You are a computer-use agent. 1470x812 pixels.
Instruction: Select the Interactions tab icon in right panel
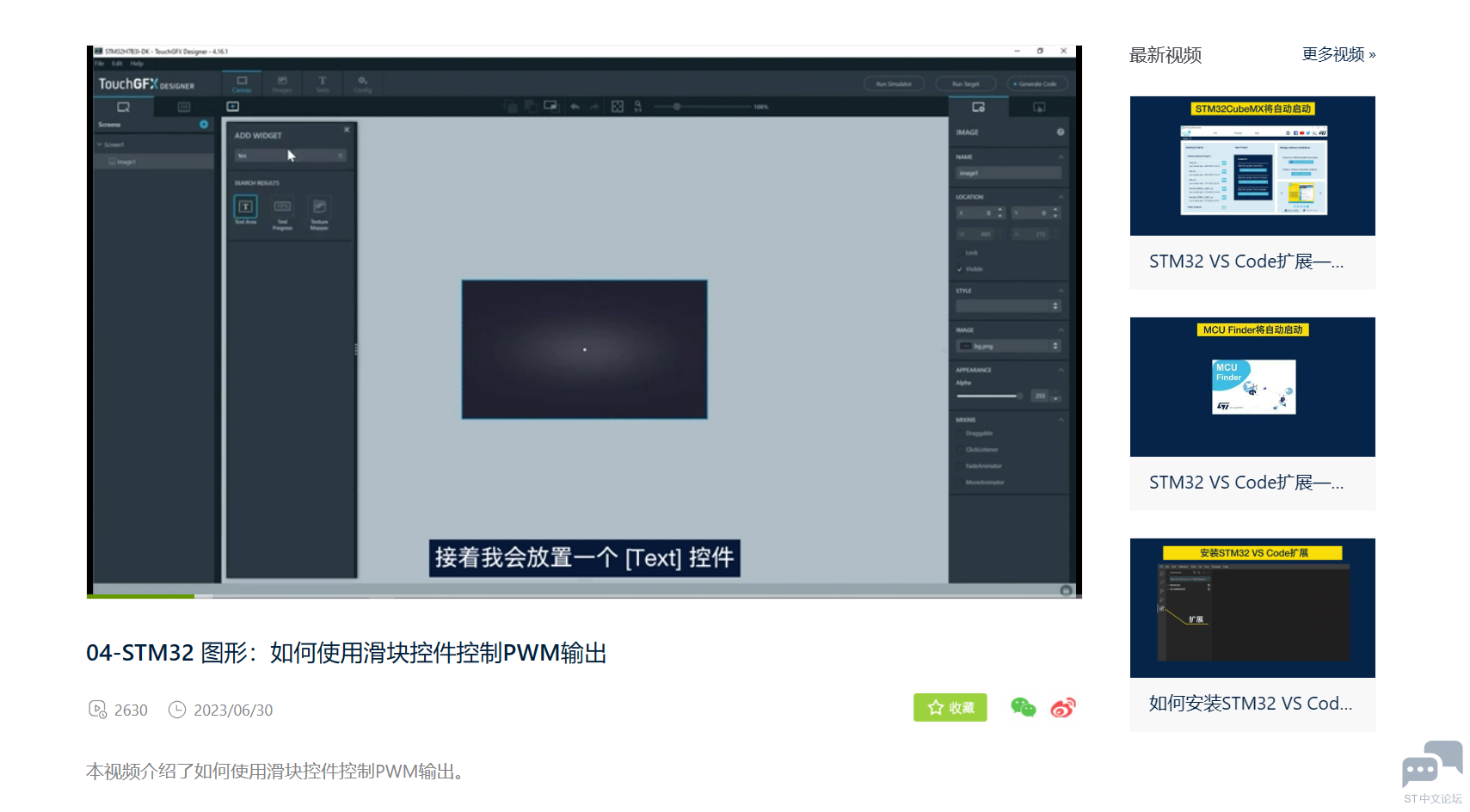(x=1039, y=108)
